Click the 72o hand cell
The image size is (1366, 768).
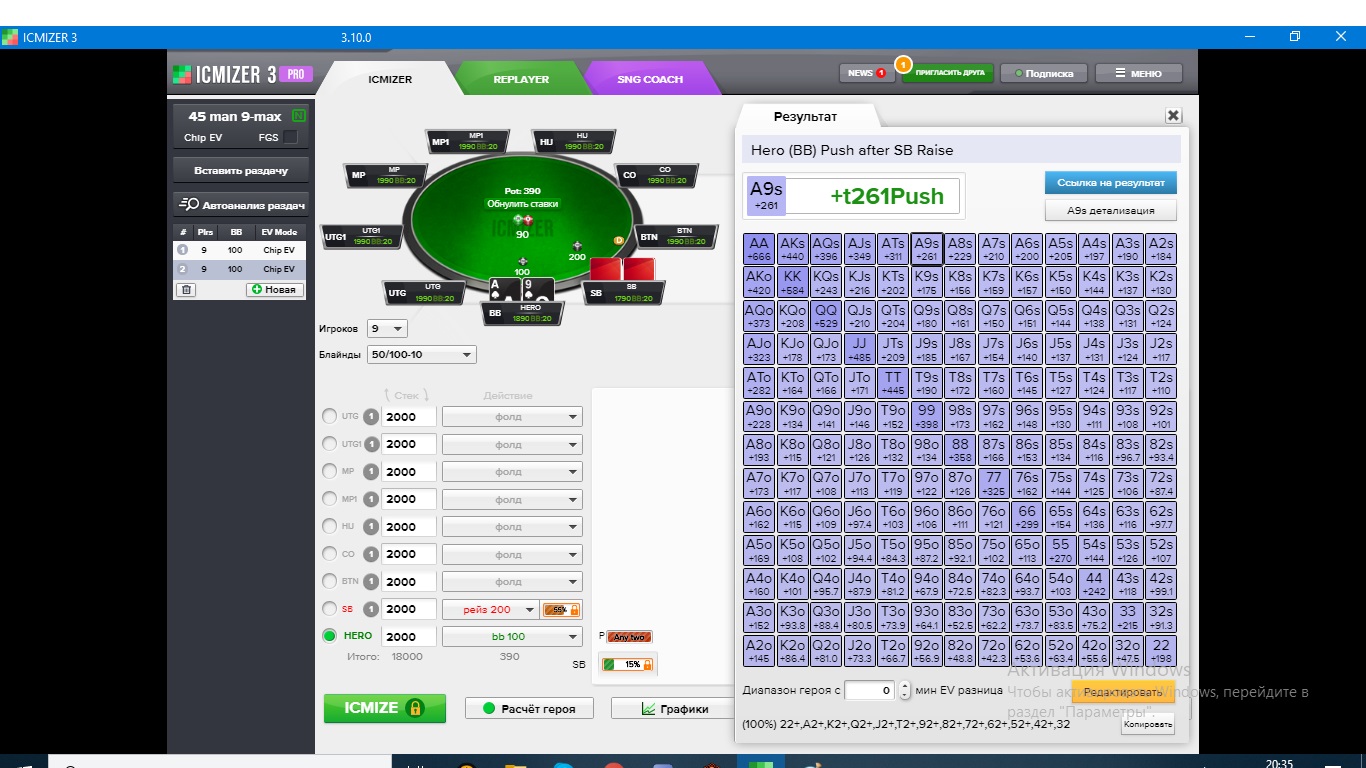point(993,651)
